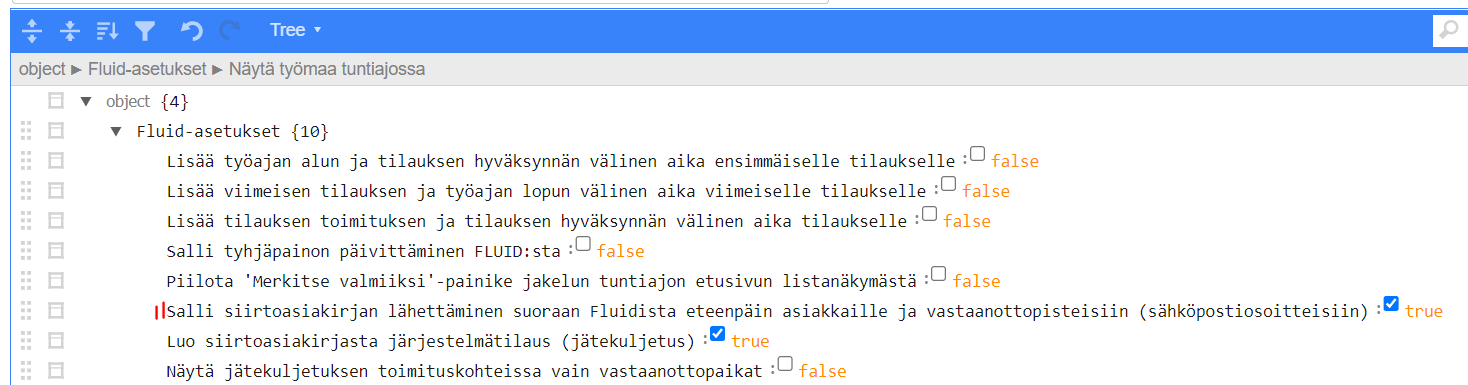Image resolution: width=1468 pixels, height=385 pixels.
Task: Collapse the root object node
Action: (85, 101)
